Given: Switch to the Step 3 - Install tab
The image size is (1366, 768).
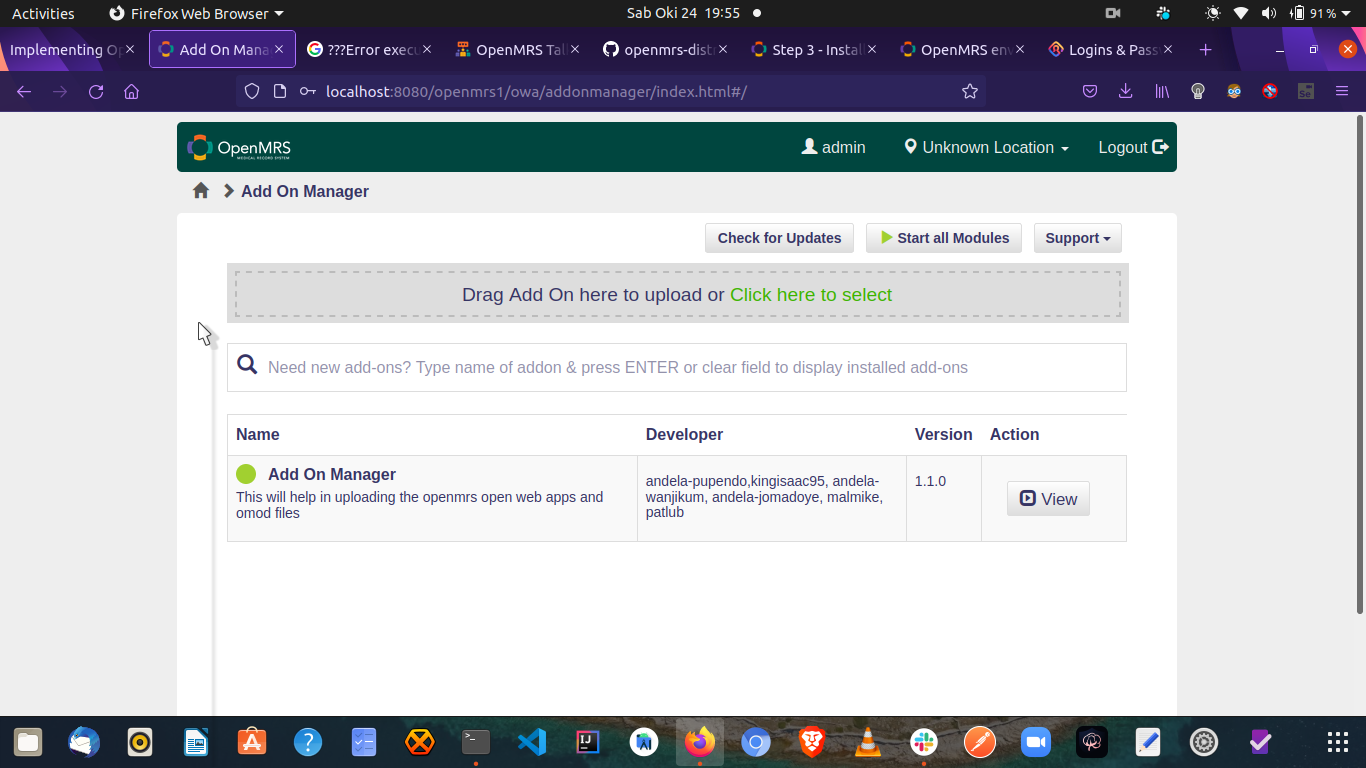Looking at the screenshot, I should 814,49.
